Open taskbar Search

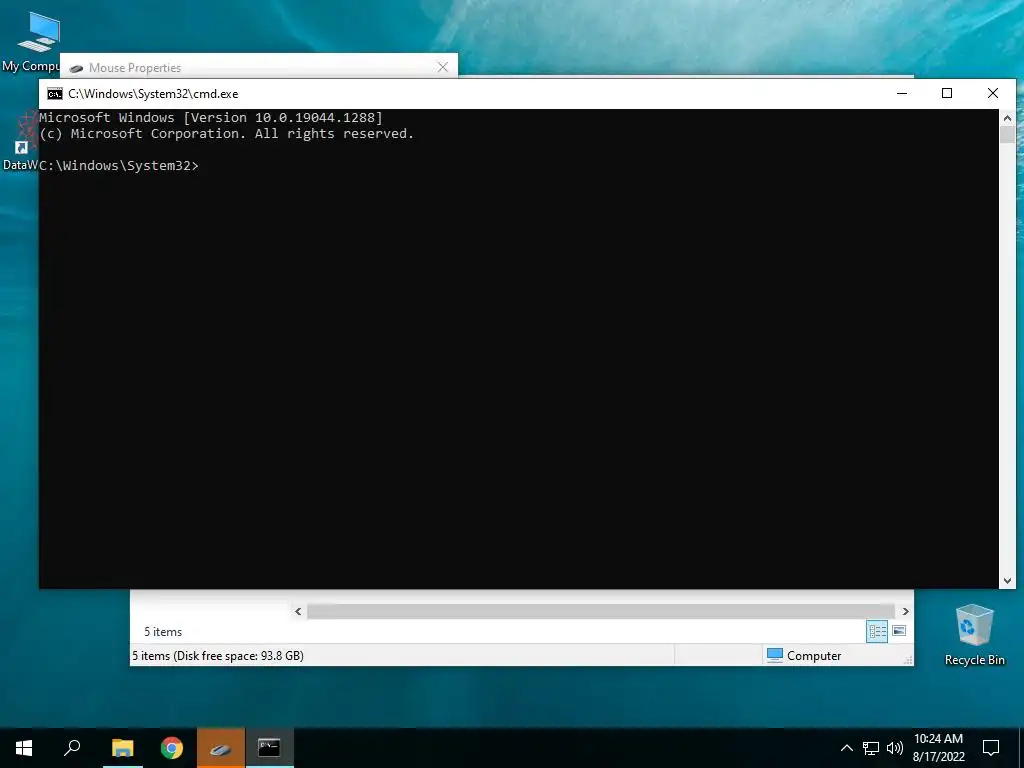tap(72, 748)
